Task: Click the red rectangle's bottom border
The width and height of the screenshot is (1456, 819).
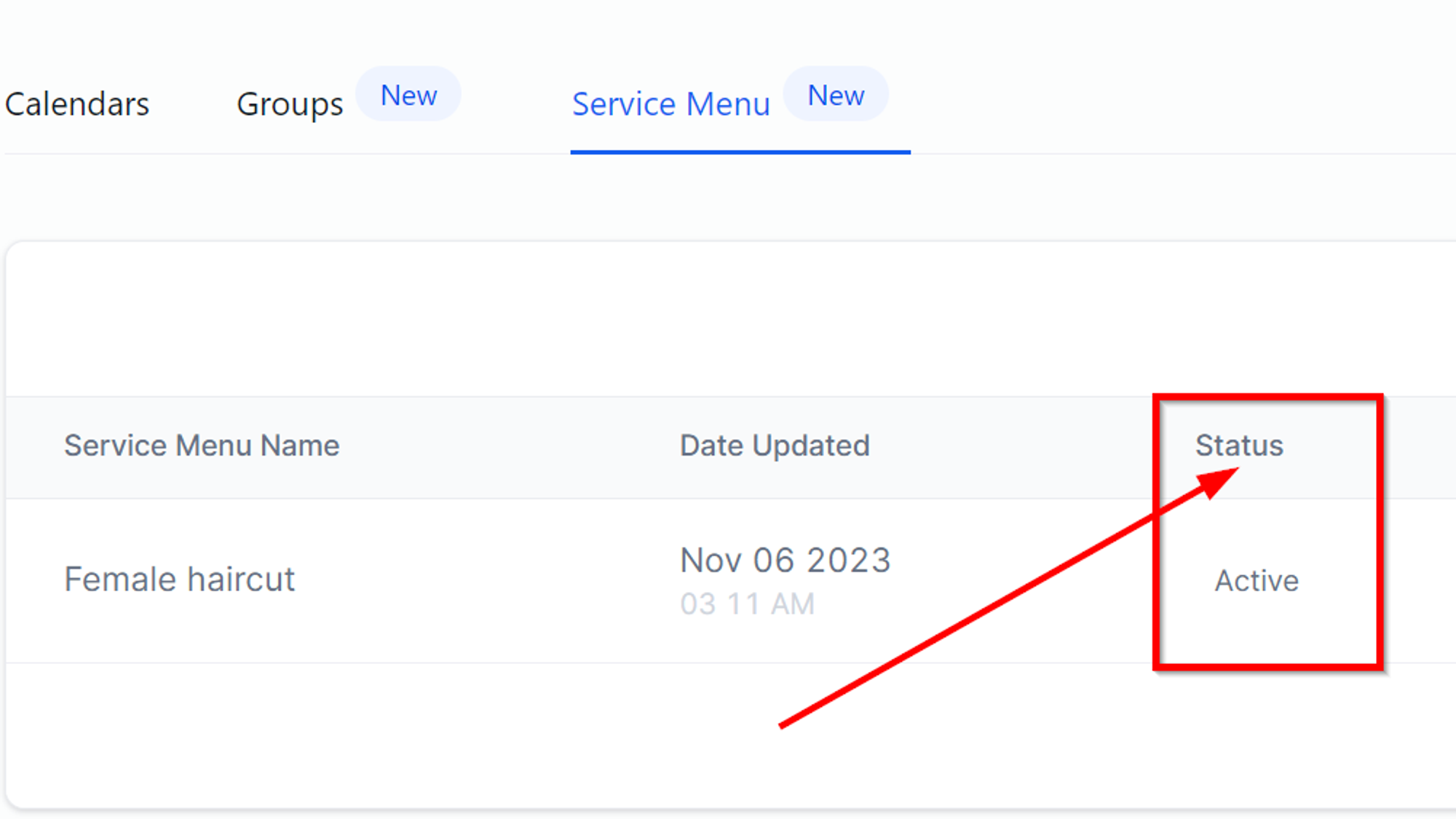Action: (x=1267, y=665)
